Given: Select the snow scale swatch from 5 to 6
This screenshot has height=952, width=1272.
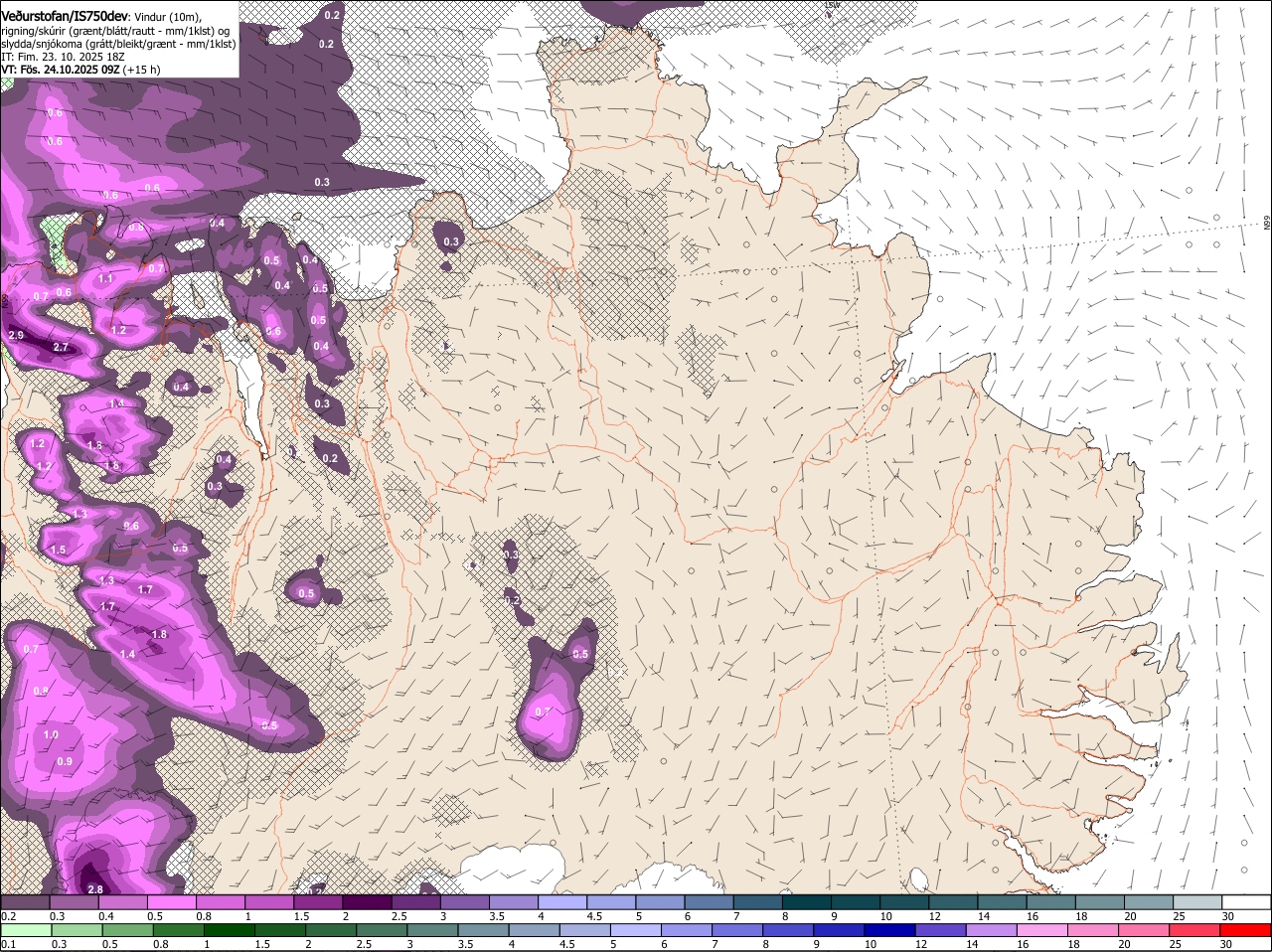Looking at the screenshot, I should (x=659, y=901).
